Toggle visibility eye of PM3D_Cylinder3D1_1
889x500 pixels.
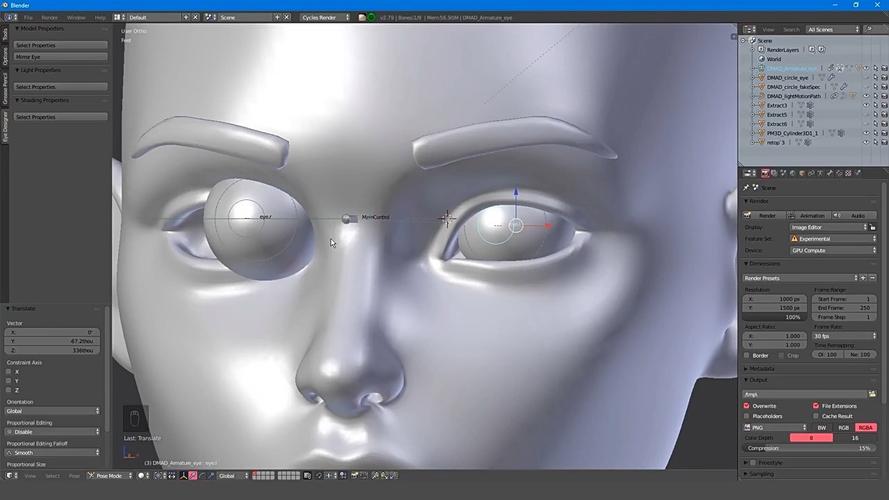tap(866, 133)
